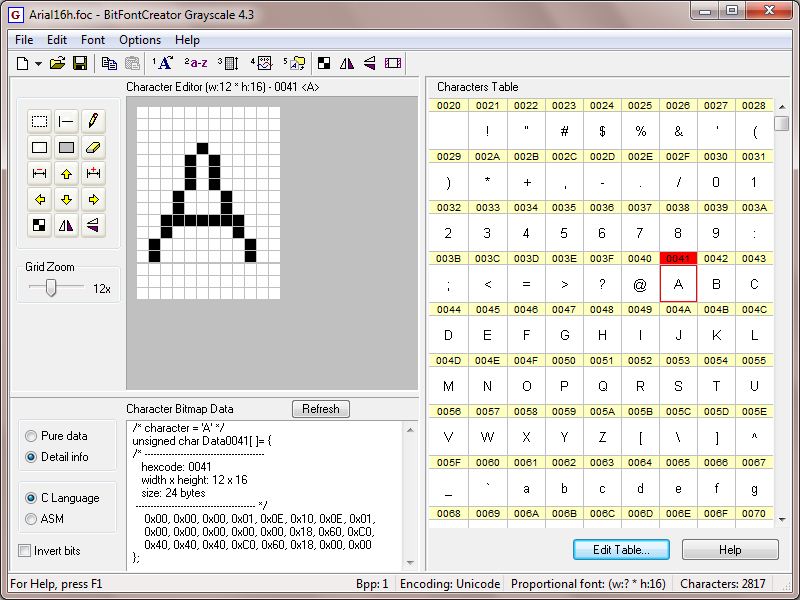Click the Grid Zoom slider handle

(50, 288)
